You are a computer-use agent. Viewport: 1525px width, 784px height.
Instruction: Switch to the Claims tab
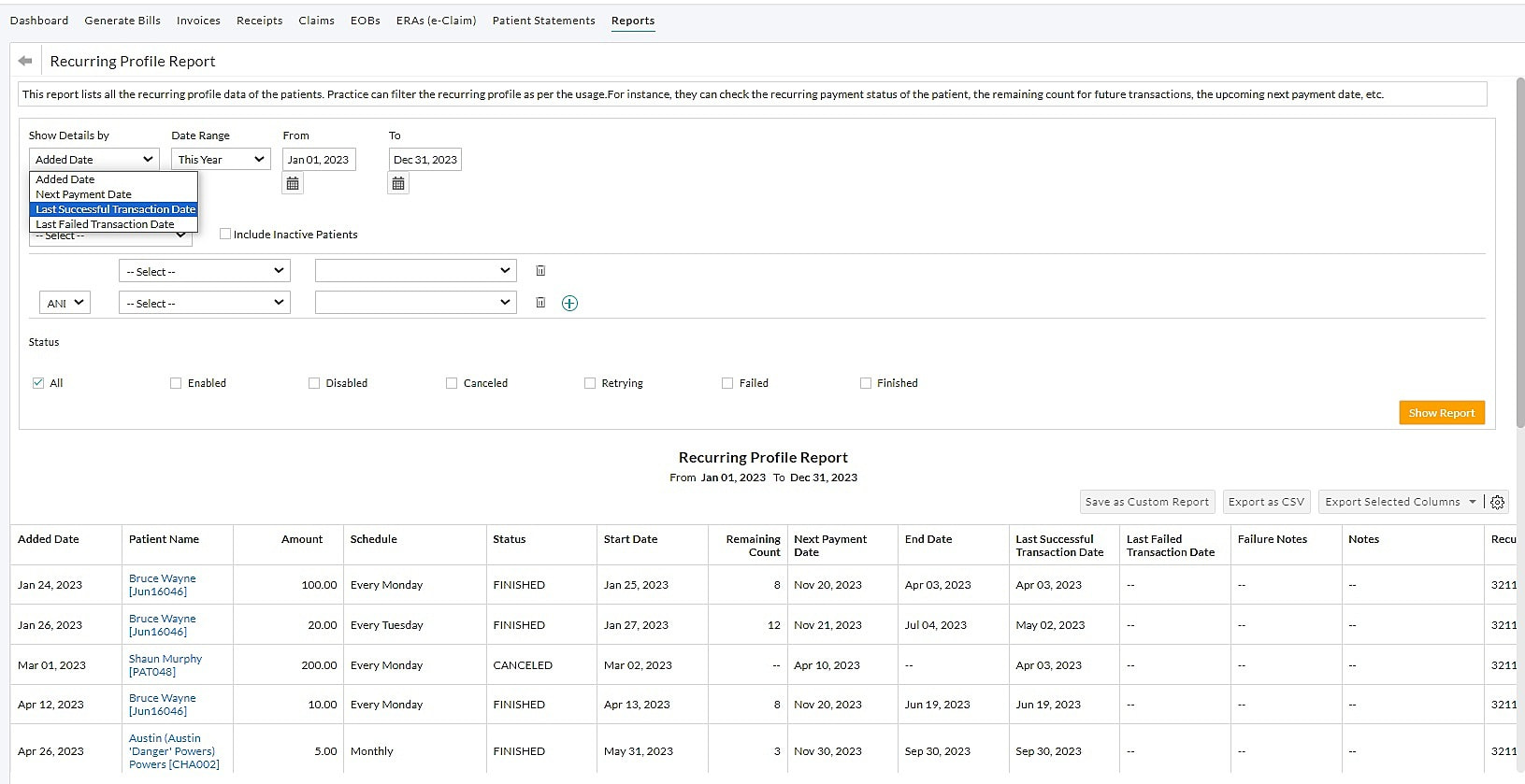click(x=316, y=21)
